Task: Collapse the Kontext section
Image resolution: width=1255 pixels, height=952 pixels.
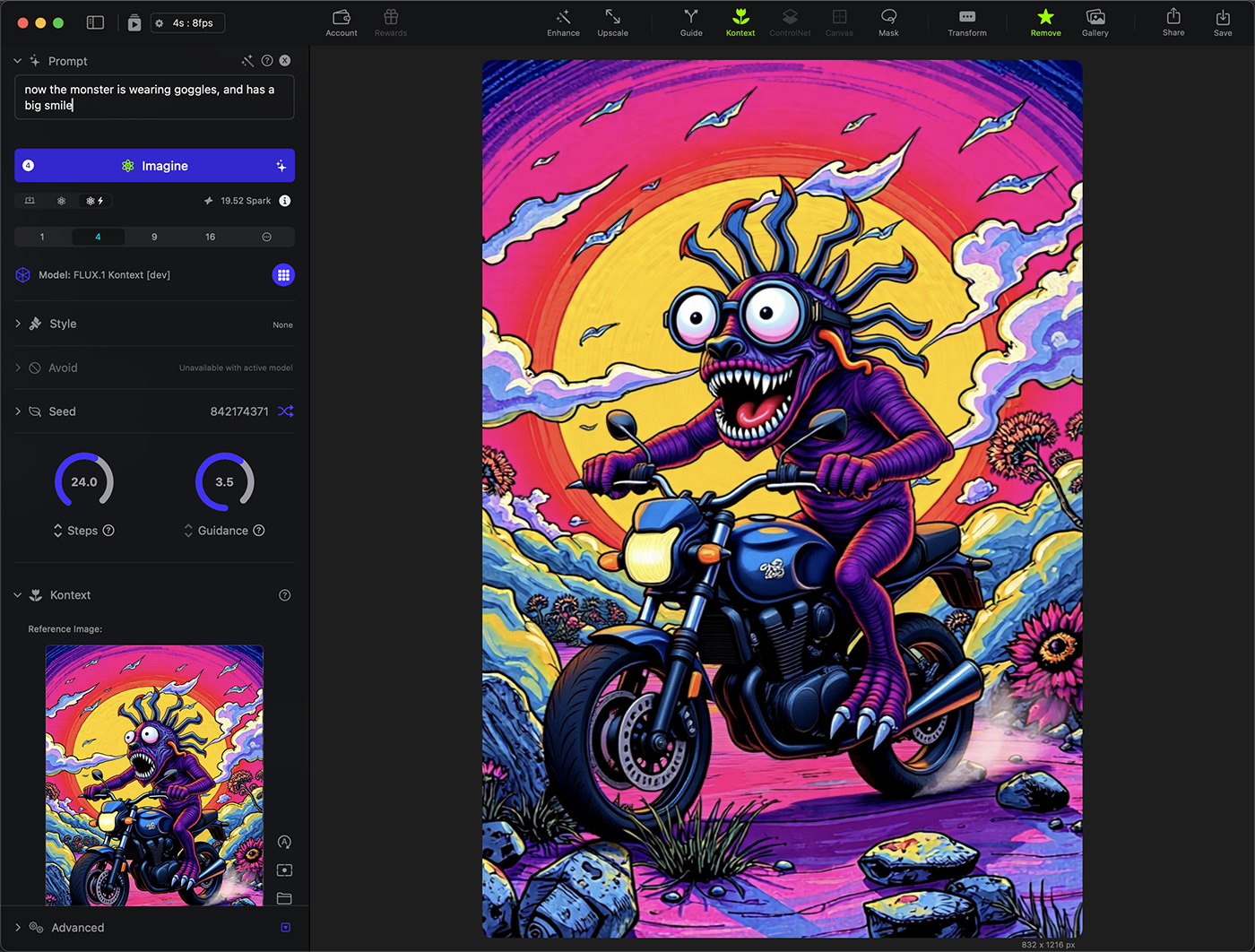Action: pos(18,595)
